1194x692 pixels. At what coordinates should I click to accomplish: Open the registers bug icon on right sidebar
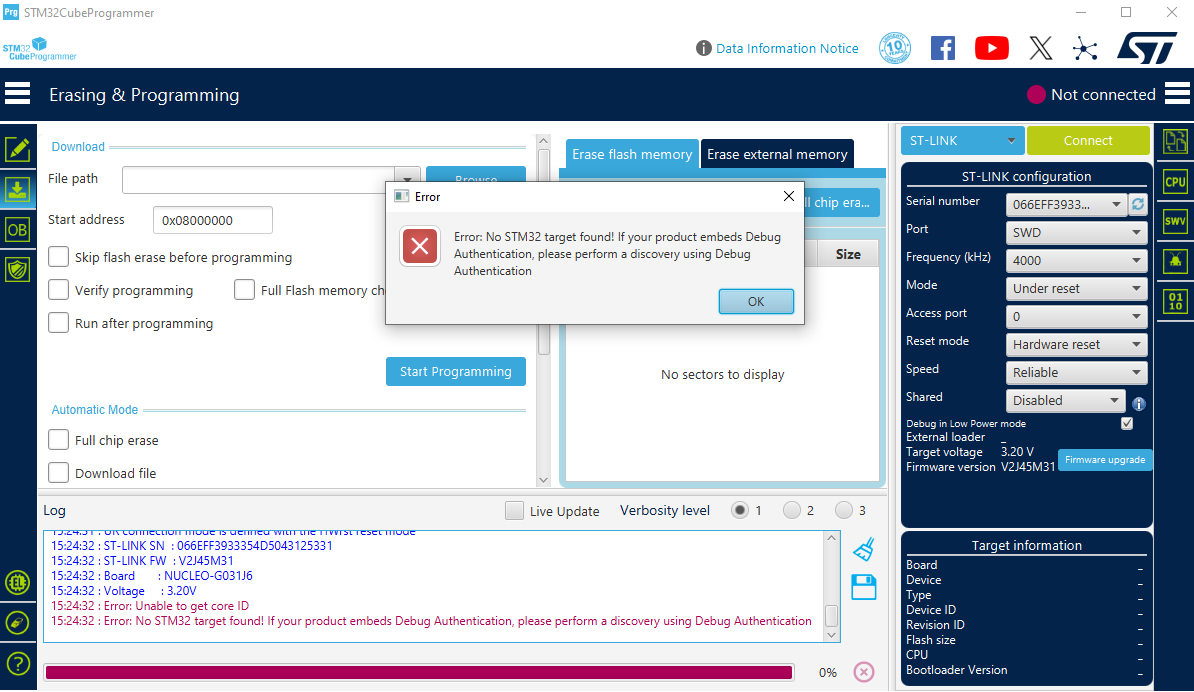[1175, 261]
